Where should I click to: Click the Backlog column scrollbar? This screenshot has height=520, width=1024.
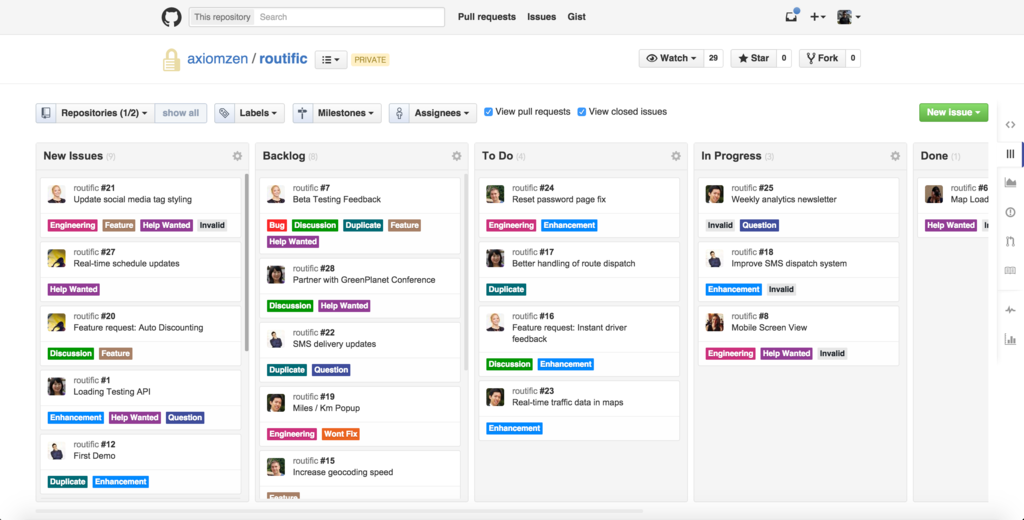tap(466, 272)
